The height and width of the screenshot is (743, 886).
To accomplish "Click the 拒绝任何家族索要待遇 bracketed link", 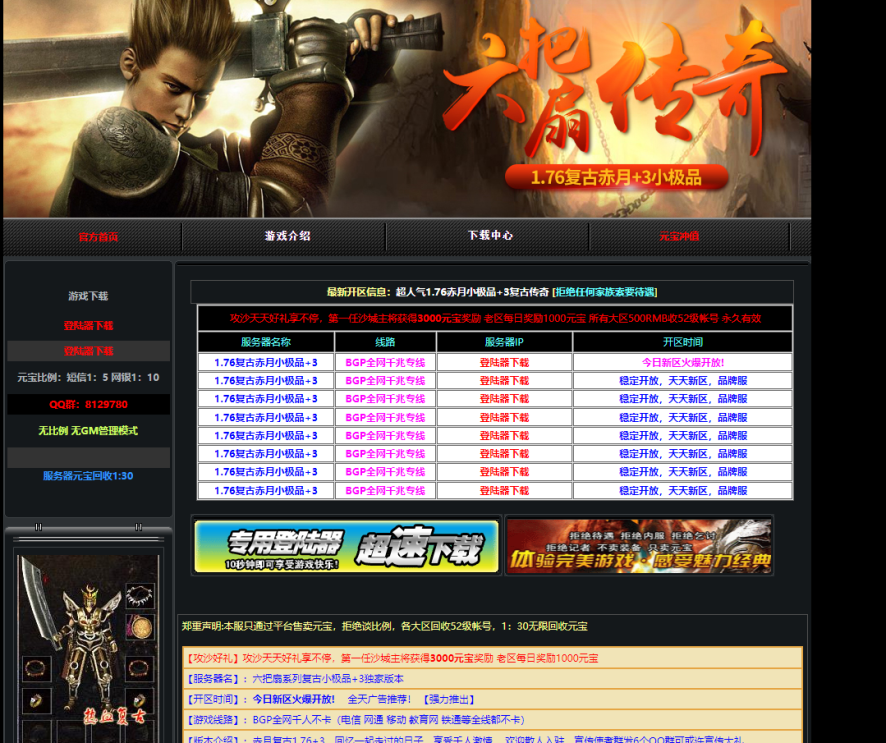I will [605, 292].
